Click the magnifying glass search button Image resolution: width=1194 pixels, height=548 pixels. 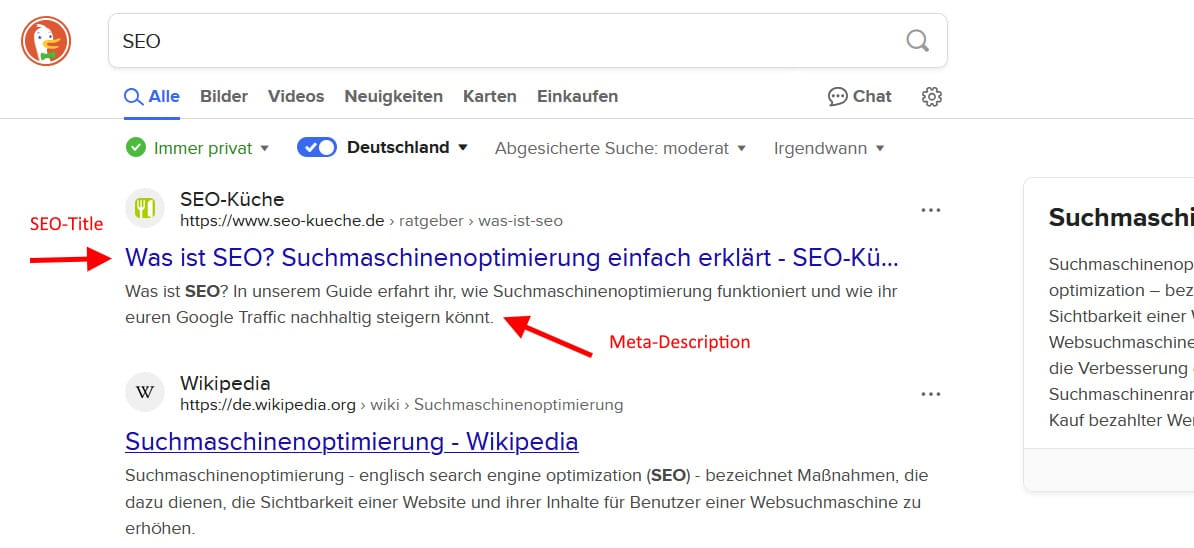pos(918,40)
